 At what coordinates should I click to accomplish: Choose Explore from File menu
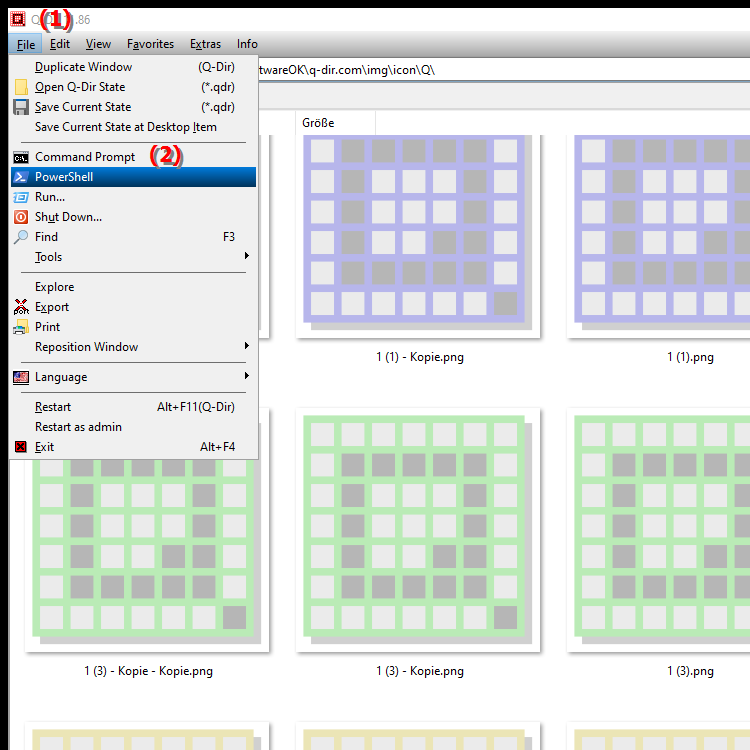tap(133, 287)
